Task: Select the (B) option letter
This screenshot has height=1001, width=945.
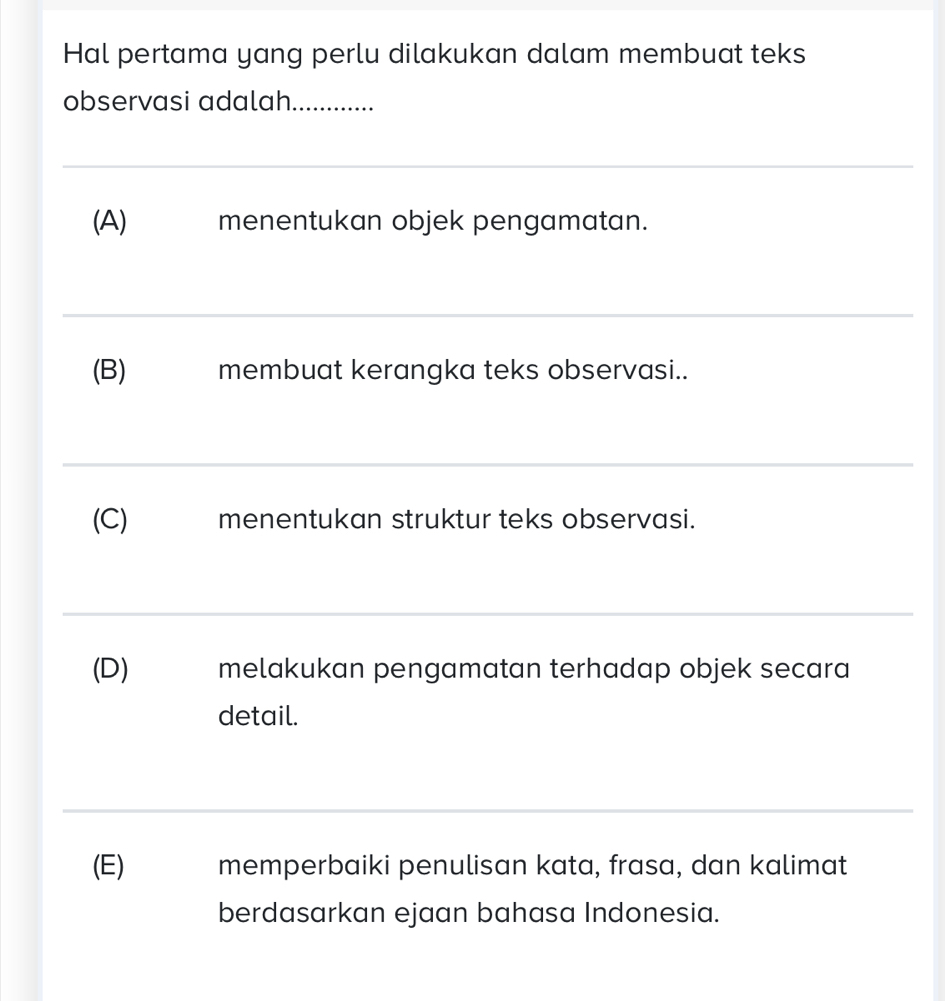Action: [x=109, y=370]
